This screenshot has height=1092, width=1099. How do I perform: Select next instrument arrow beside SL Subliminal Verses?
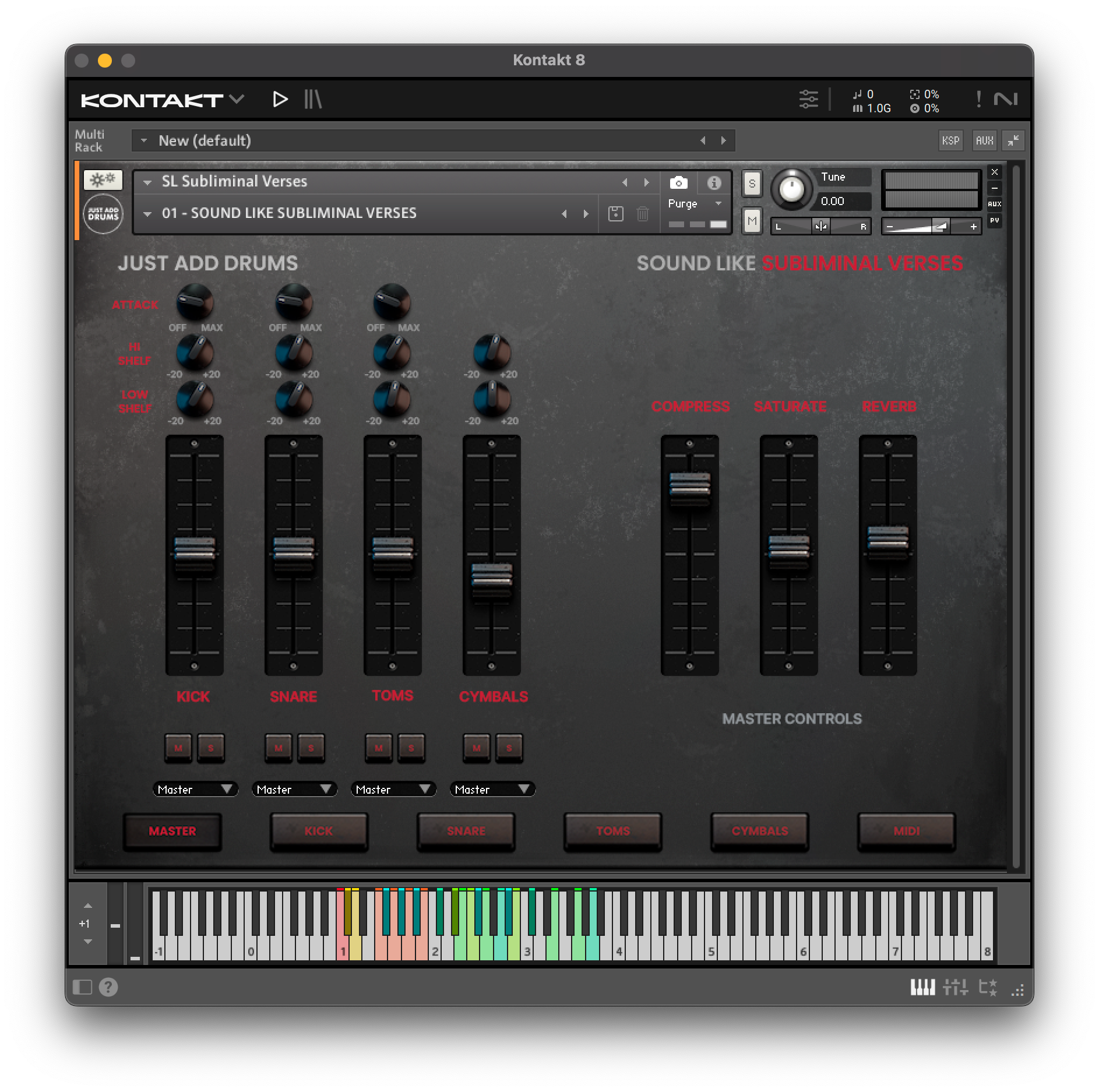point(646,182)
